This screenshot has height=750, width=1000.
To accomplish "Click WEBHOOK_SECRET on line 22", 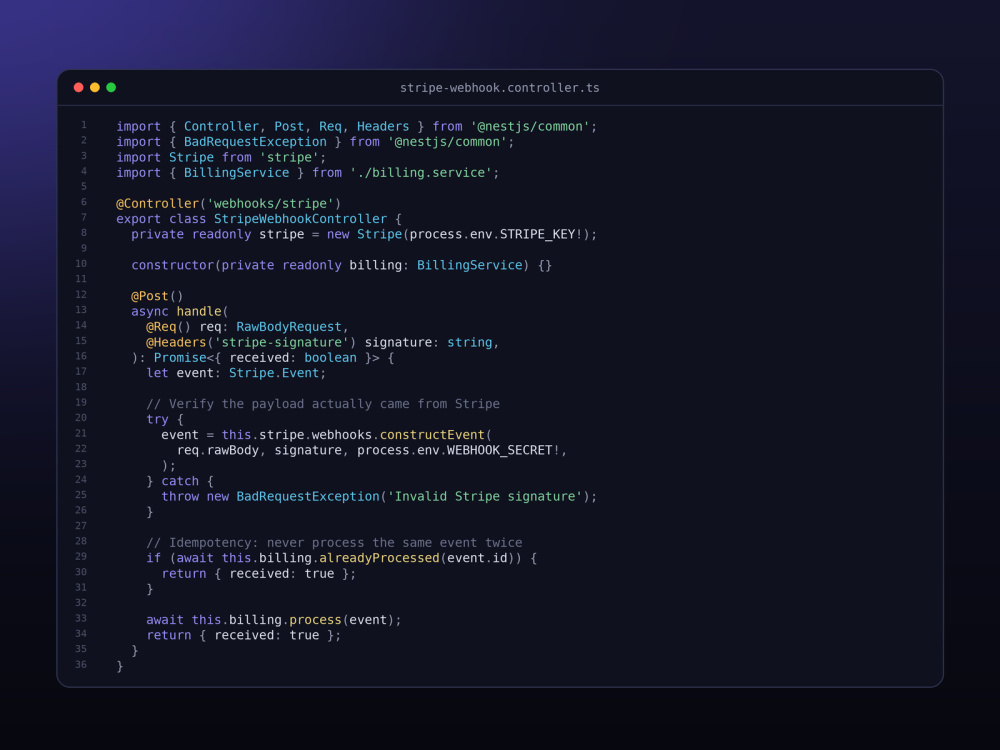I will (x=499, y=450).
